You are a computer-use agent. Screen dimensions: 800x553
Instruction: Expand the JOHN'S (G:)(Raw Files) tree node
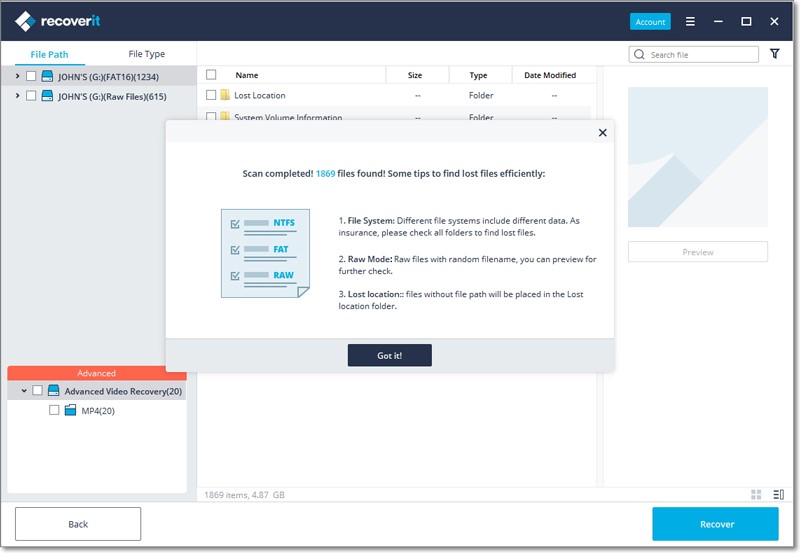click(17, 95)
